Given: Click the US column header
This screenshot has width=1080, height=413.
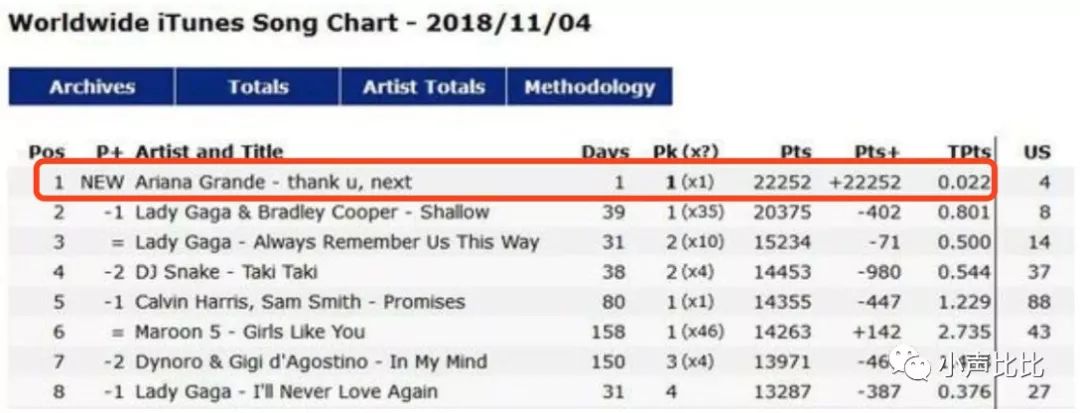Looking at the screenshot, I should pyautogui.click(x=1037, y=152).
